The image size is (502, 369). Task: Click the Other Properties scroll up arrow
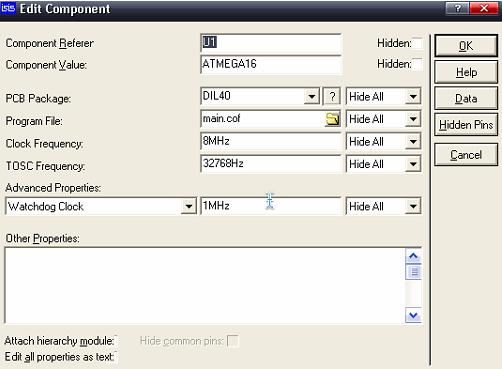point(413,256)
